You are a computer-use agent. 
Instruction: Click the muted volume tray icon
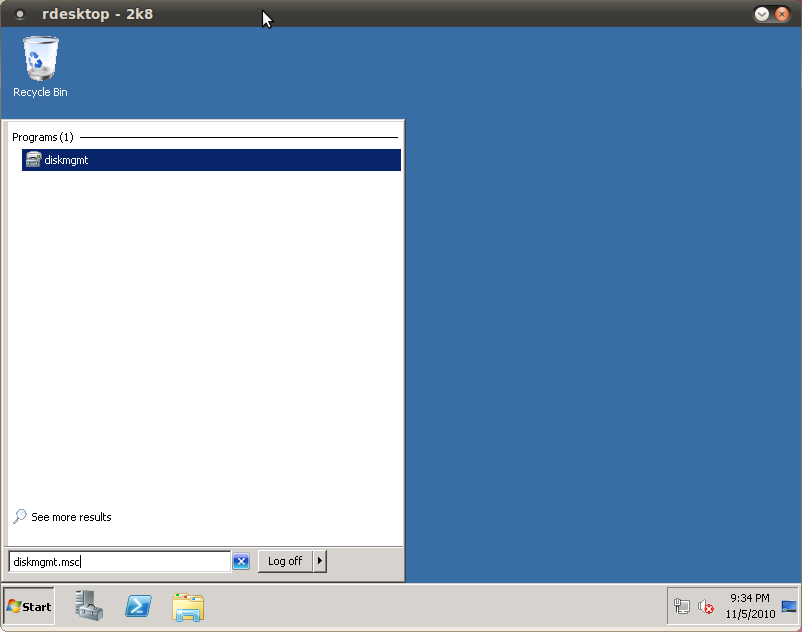(706, 607)
